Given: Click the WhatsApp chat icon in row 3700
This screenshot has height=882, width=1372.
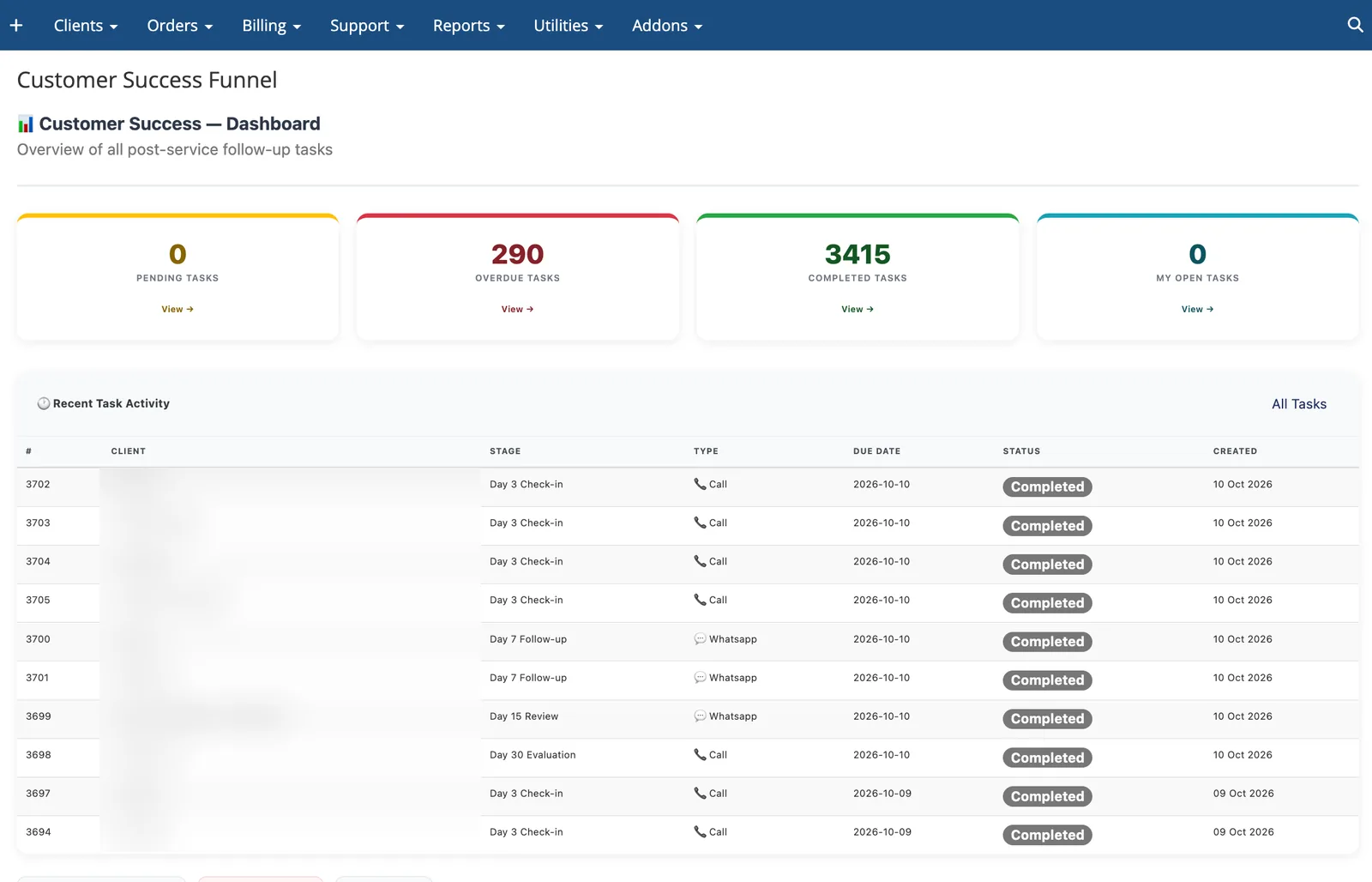Looking at the screenshot, I should click(x=700, y=638).
